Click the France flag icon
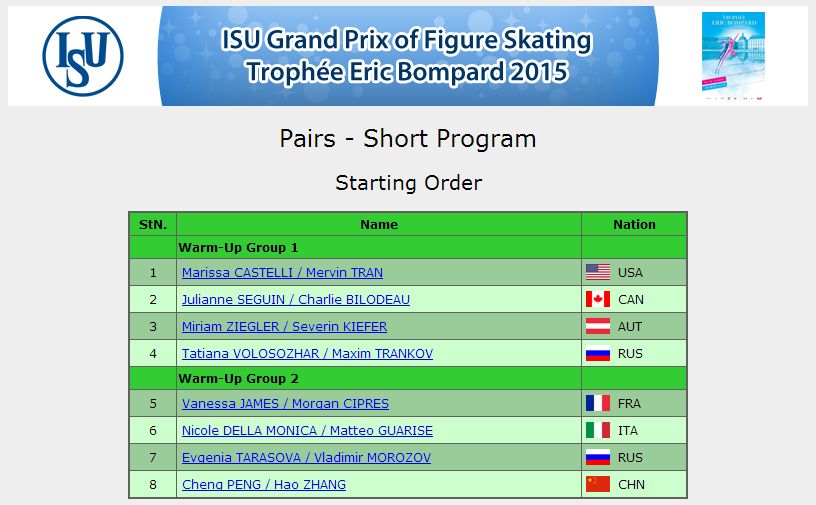The height and width of the screenshot is (505, 816). 597,403
